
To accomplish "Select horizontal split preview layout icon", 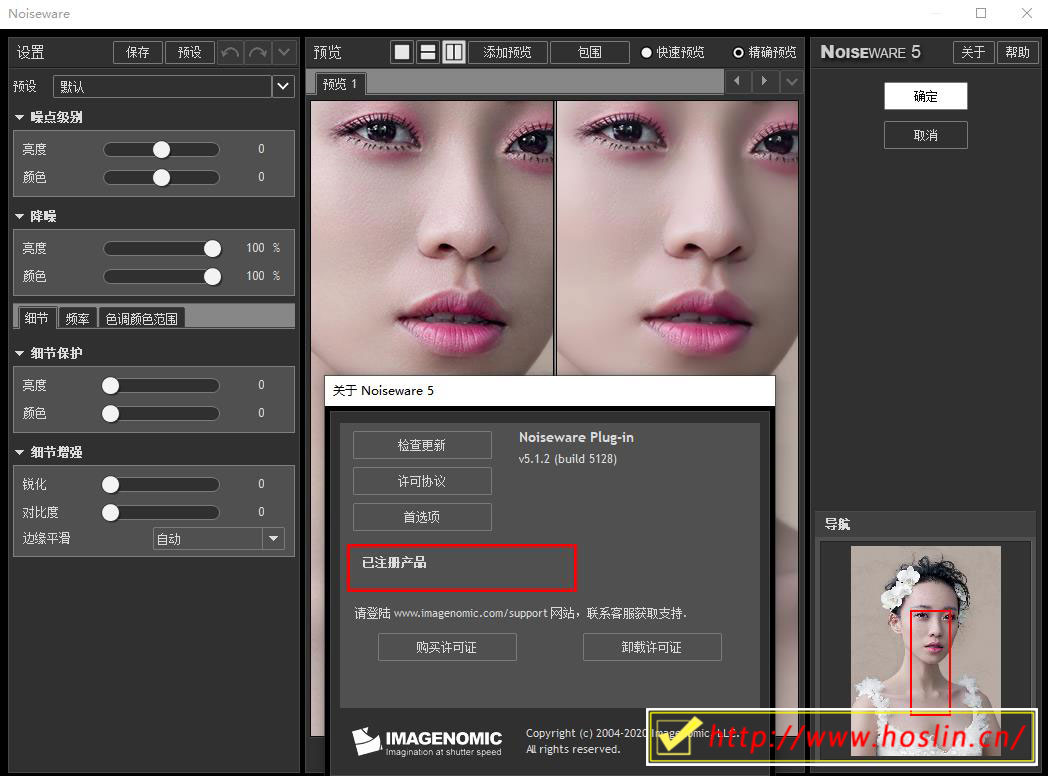I will click(428, 52).
